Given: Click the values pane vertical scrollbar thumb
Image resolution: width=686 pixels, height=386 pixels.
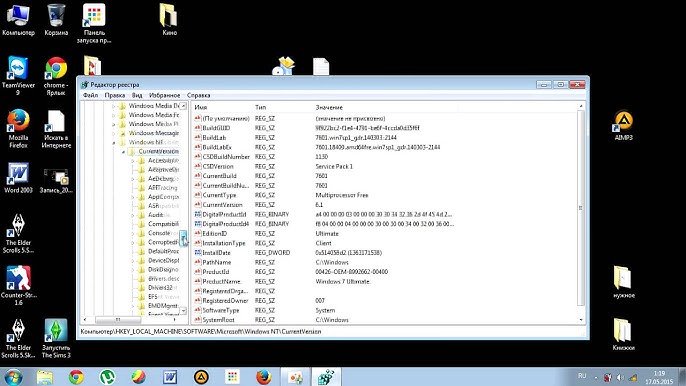Looking at the screenshot, I should 581,208.
